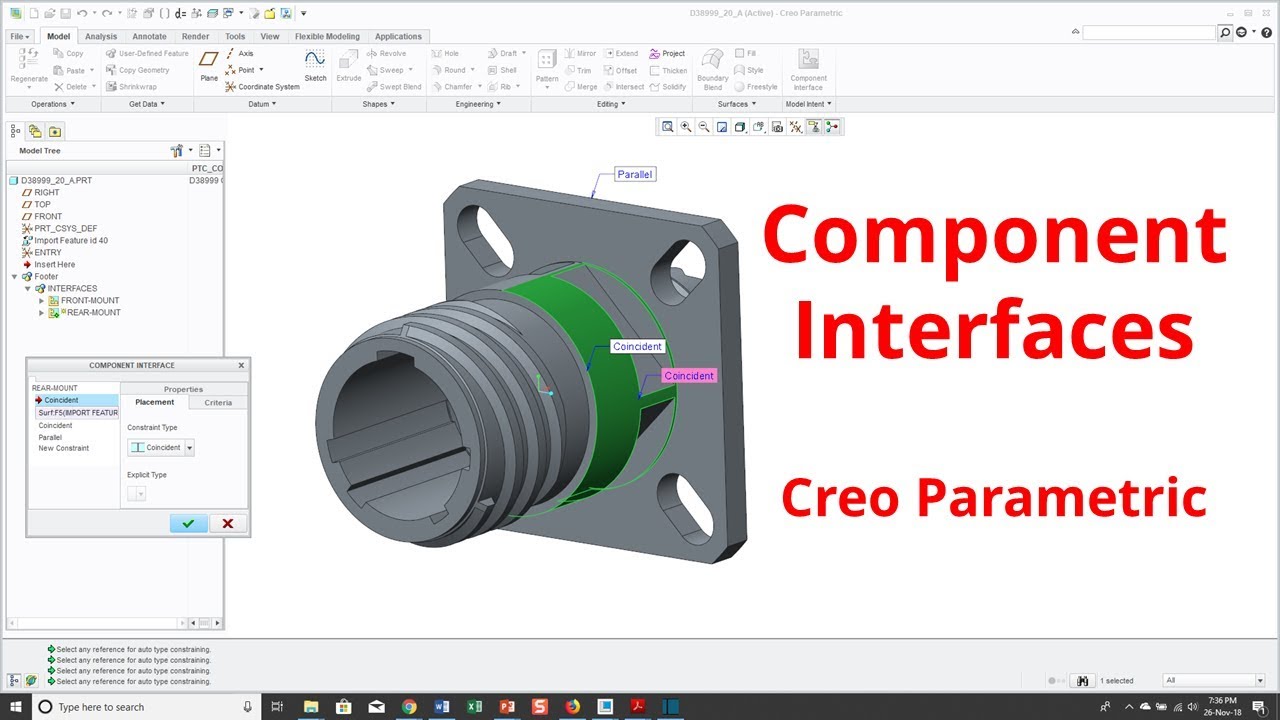1280x720 pixels.
Task: Open the Sketch tool
Action: point(315,65)
